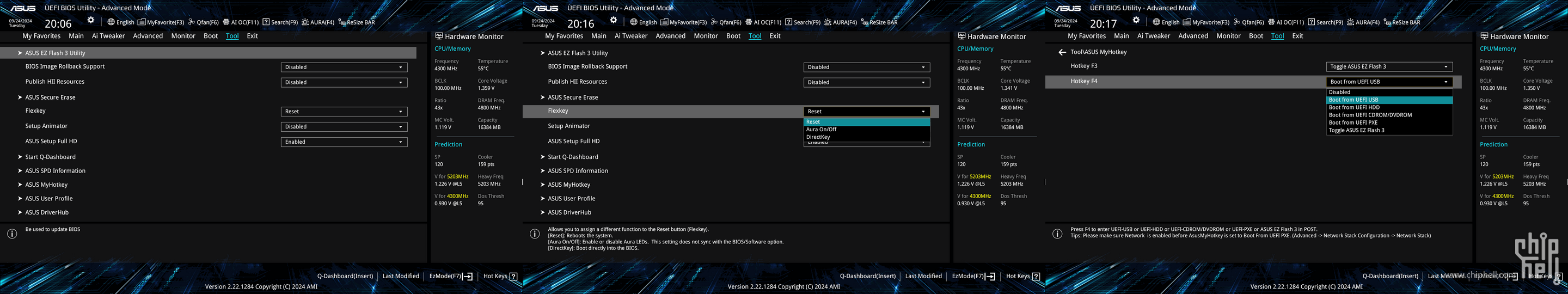Open AURA(F4) on the 20:06 screen
This screenshot has width=1568, height=294.
click(318, 22)
